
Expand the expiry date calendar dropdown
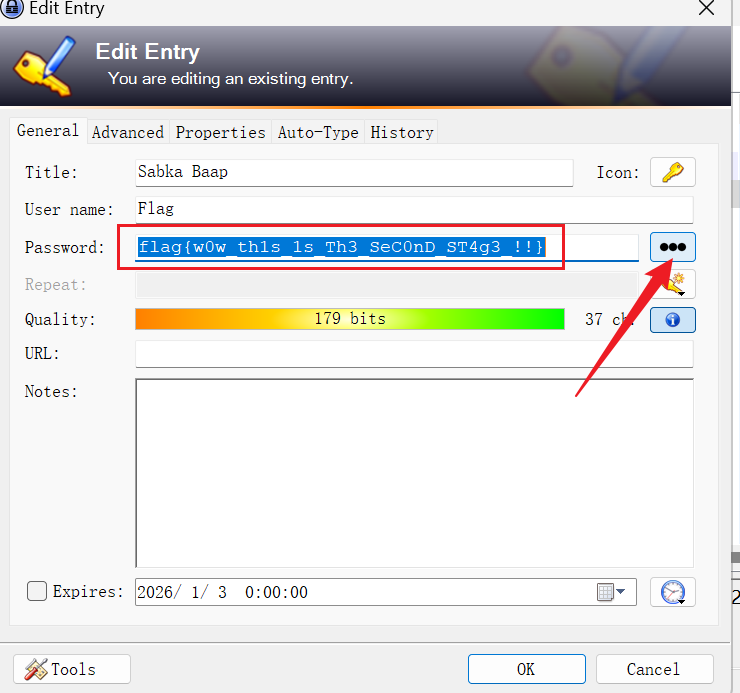coord(615,592)
